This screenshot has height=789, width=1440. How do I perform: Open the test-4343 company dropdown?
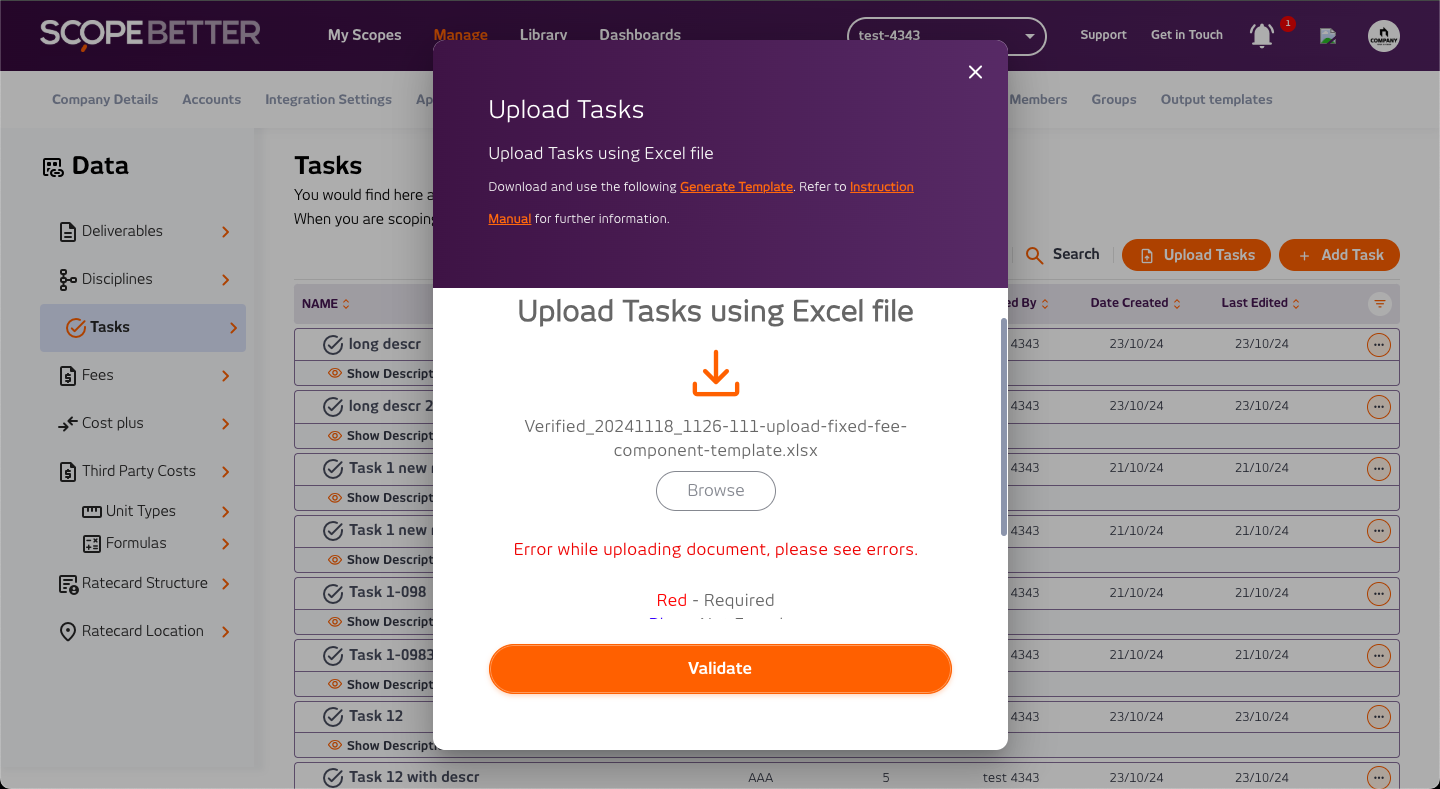click(946, 36)
